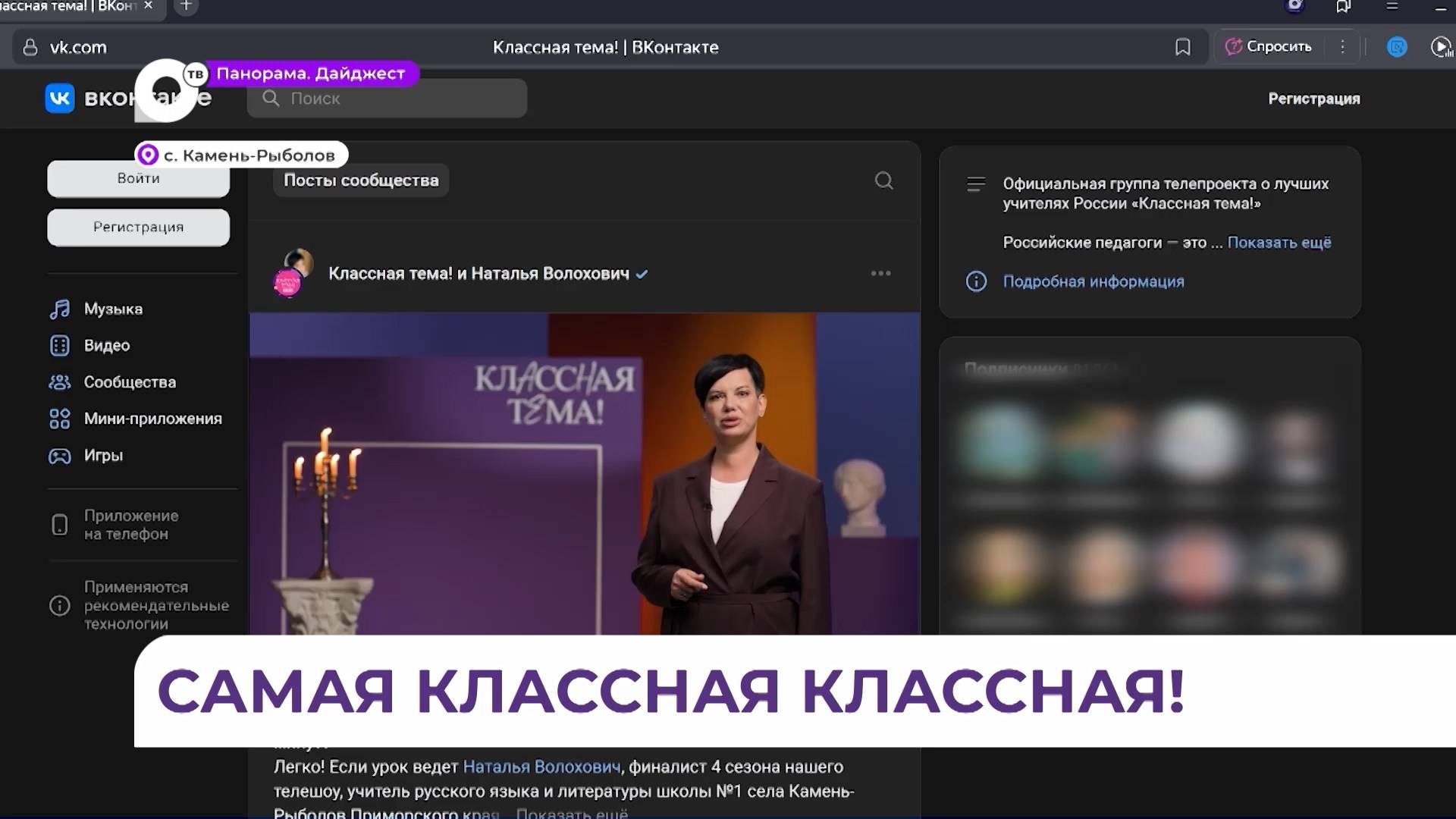Open the browser menu with vertical dots
The image size is (1456, 819).
coord(1343,47)
